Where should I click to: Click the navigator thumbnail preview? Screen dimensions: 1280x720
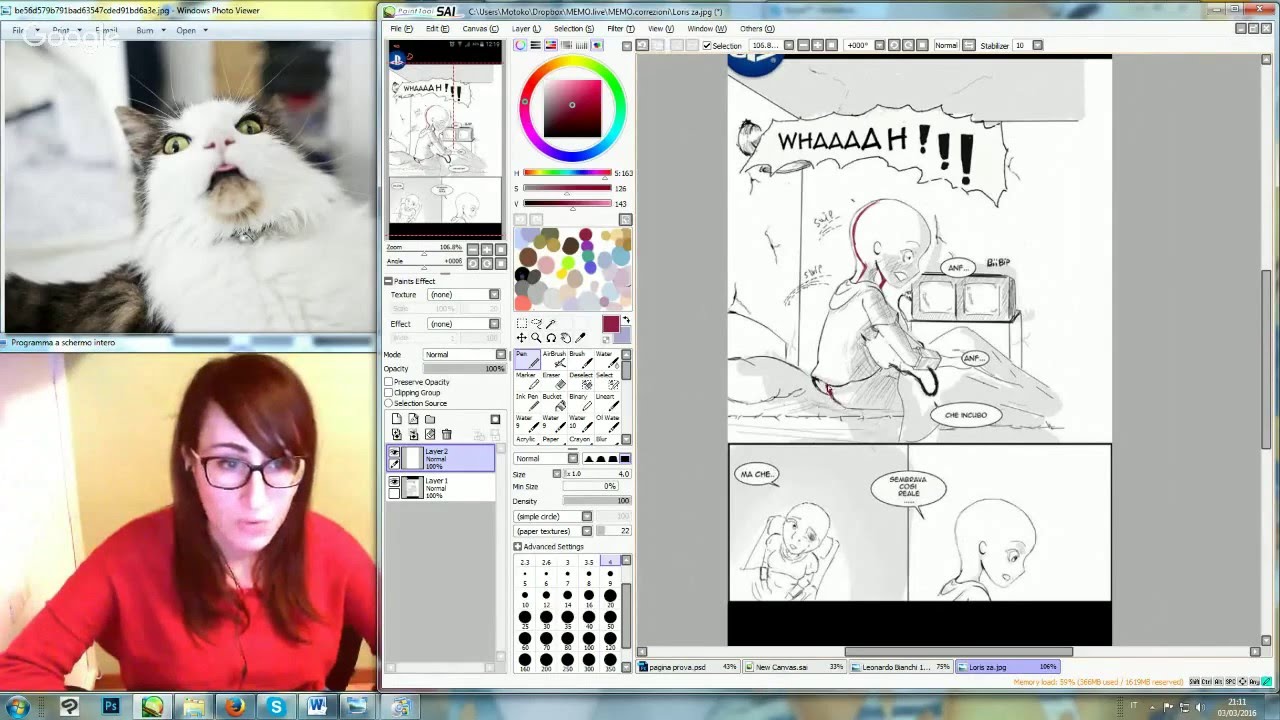point(445,139)
